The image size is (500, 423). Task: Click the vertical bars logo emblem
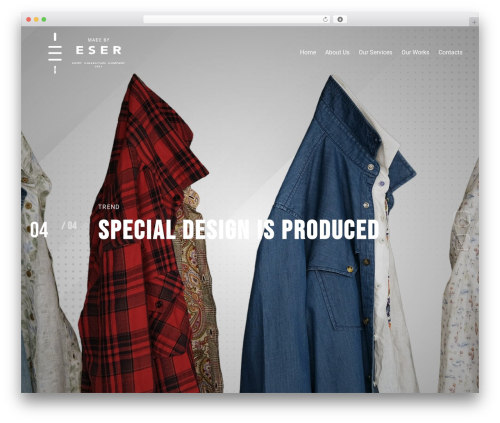55,53
